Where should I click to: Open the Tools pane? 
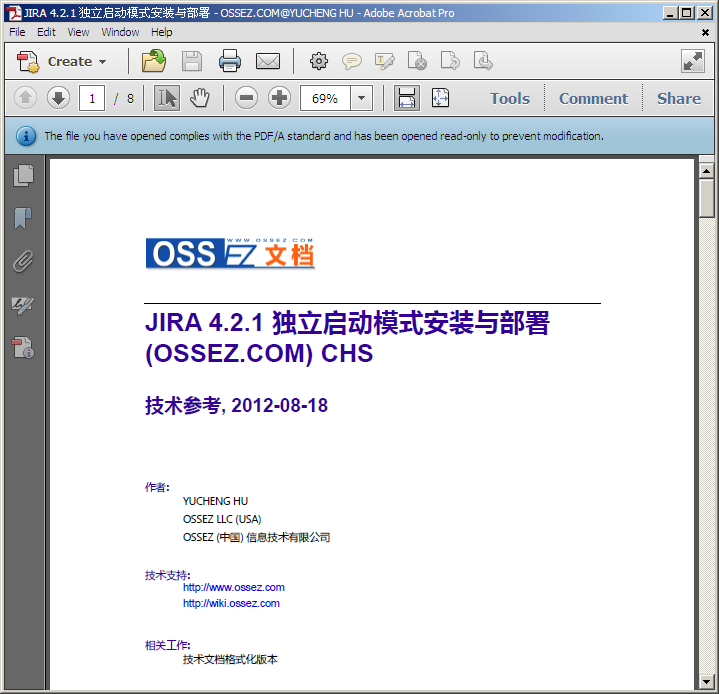(x=510, y=98)
